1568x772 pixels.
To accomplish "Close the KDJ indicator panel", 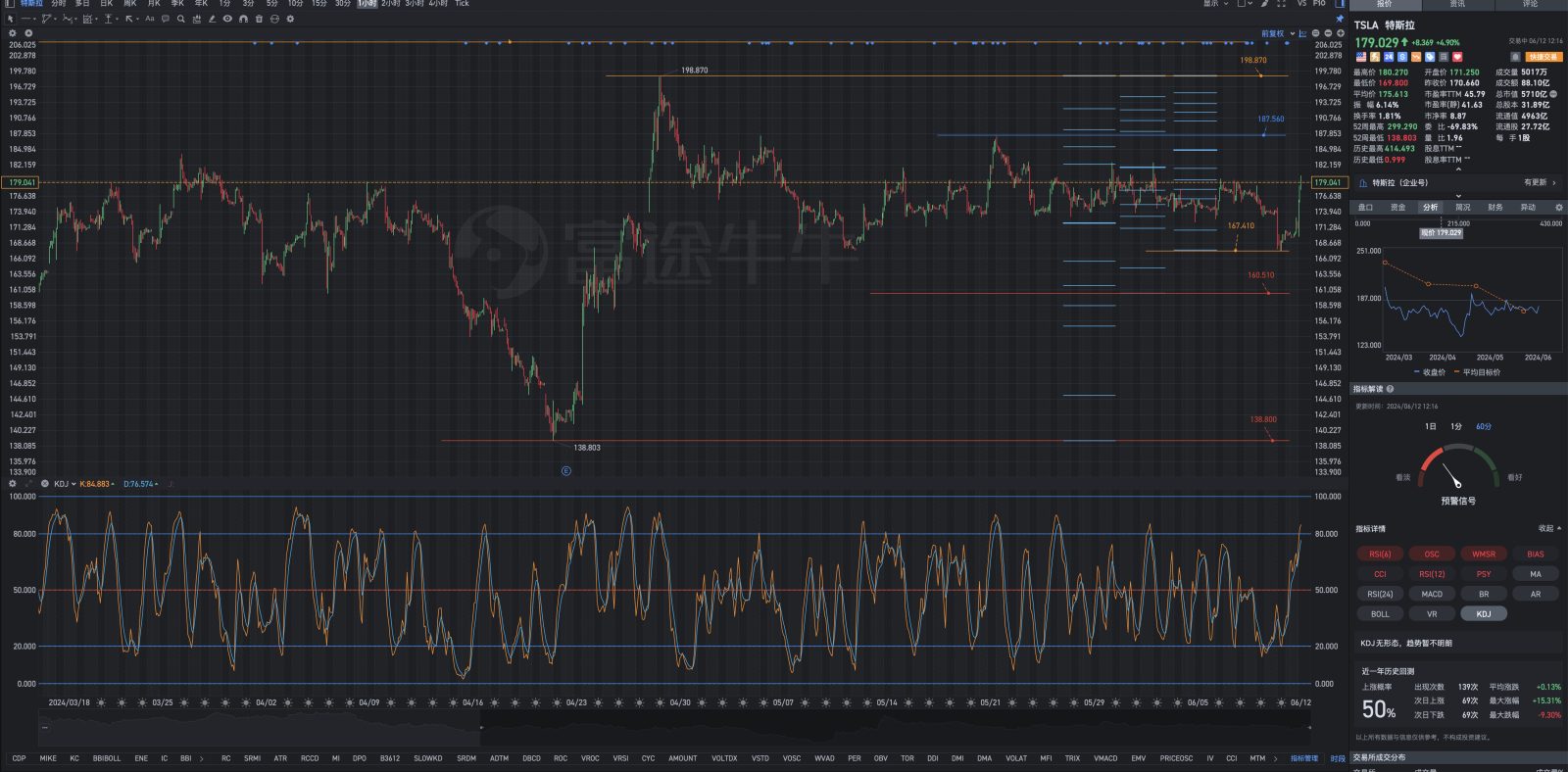I will click(x=44, y=484).
